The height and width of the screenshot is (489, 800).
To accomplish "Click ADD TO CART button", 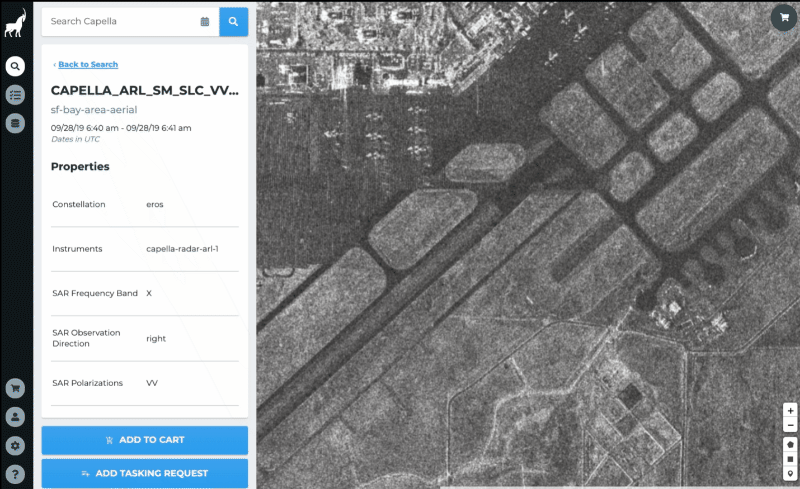I will click(x=145, y=440).
